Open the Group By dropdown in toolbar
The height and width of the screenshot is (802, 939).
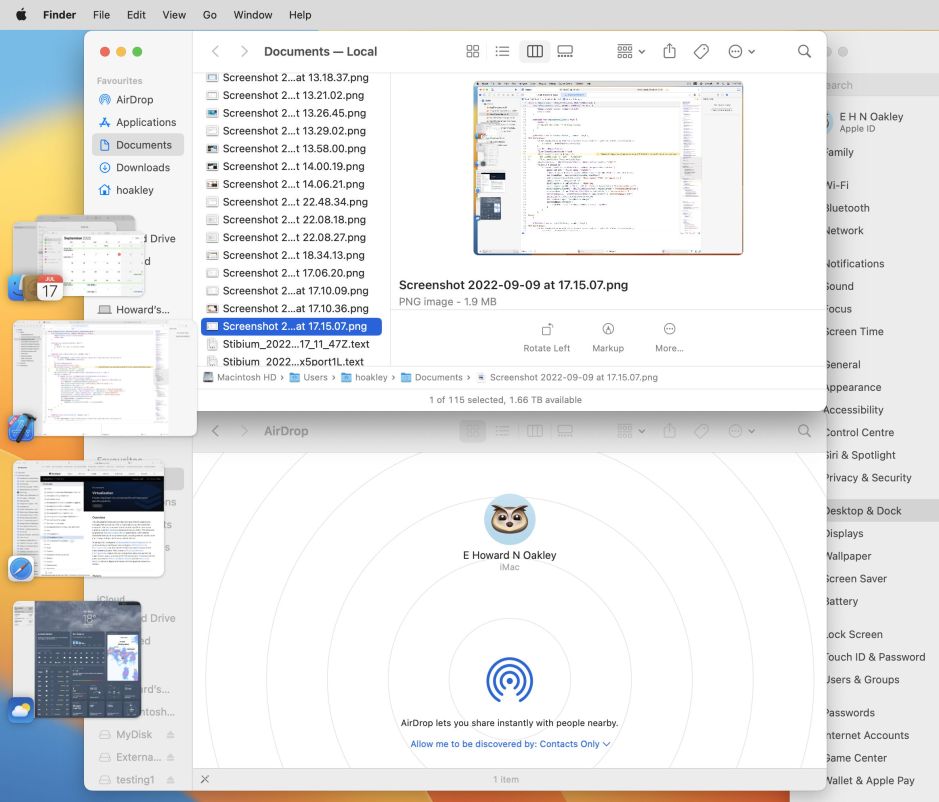pyautogui.click(x=630, y=51)
